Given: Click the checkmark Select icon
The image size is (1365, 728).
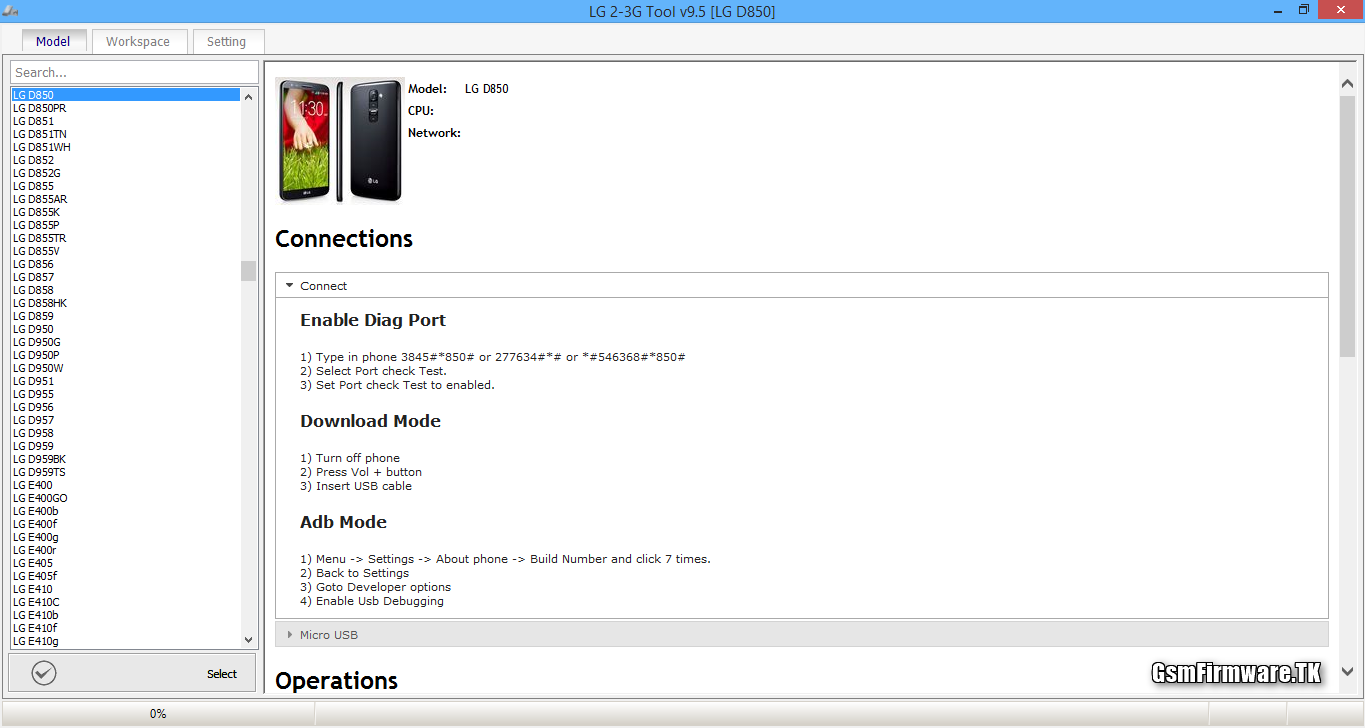Looking at the screenshot, I should tap(44, 673).
